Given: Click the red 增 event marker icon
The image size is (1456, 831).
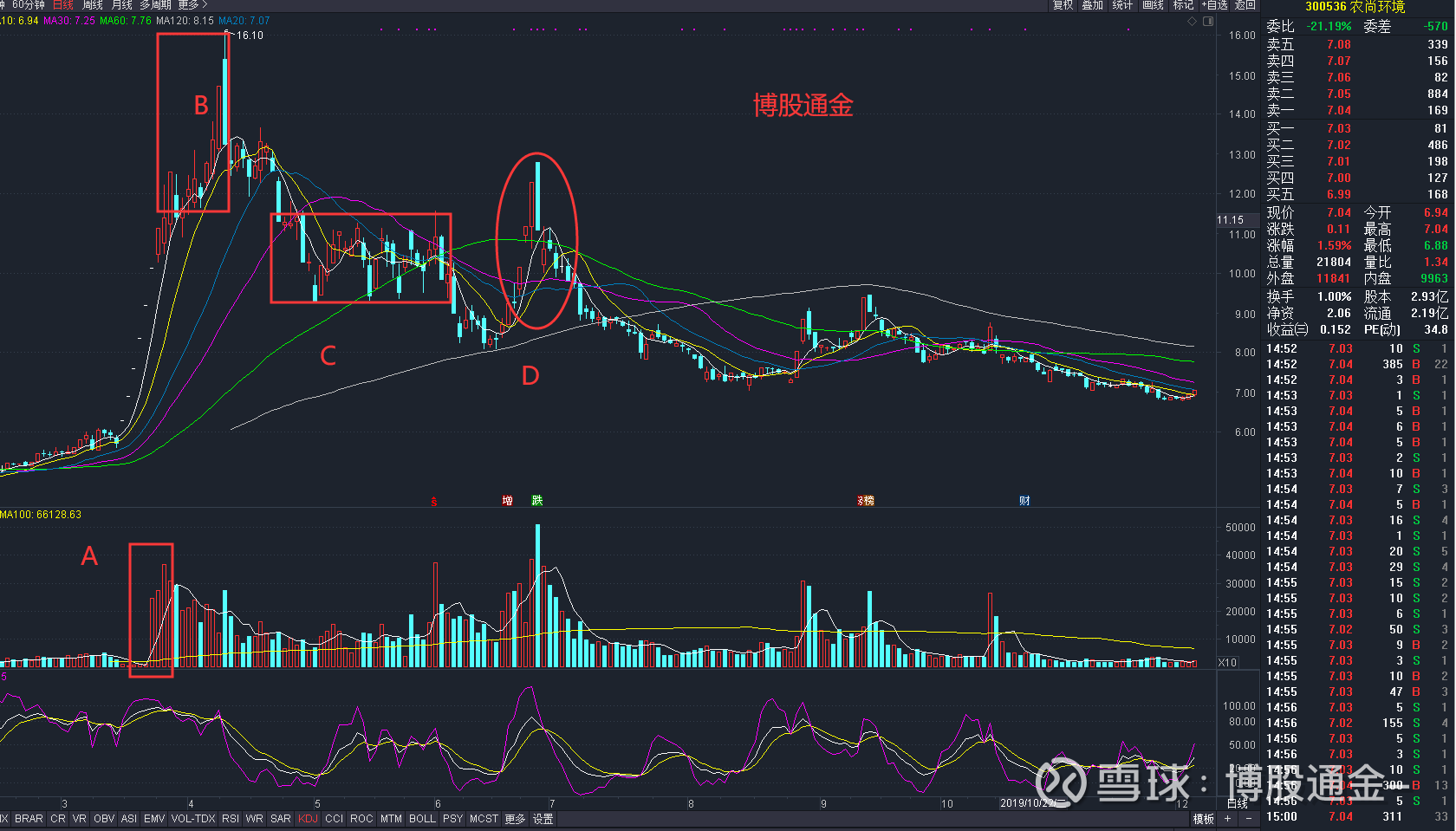Looking at the screenshot, I should (507, 501).
